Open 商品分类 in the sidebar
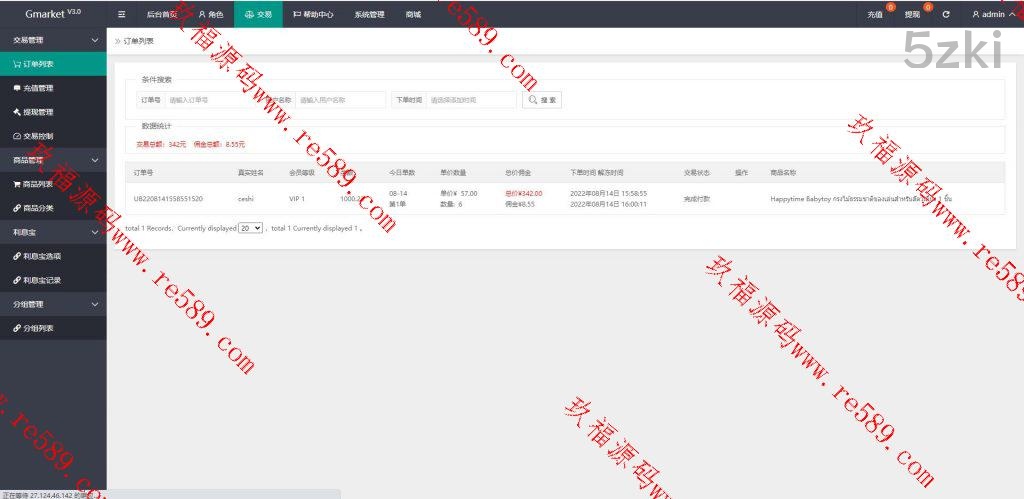The image size is (1024, 499). [x=38, y=208]
